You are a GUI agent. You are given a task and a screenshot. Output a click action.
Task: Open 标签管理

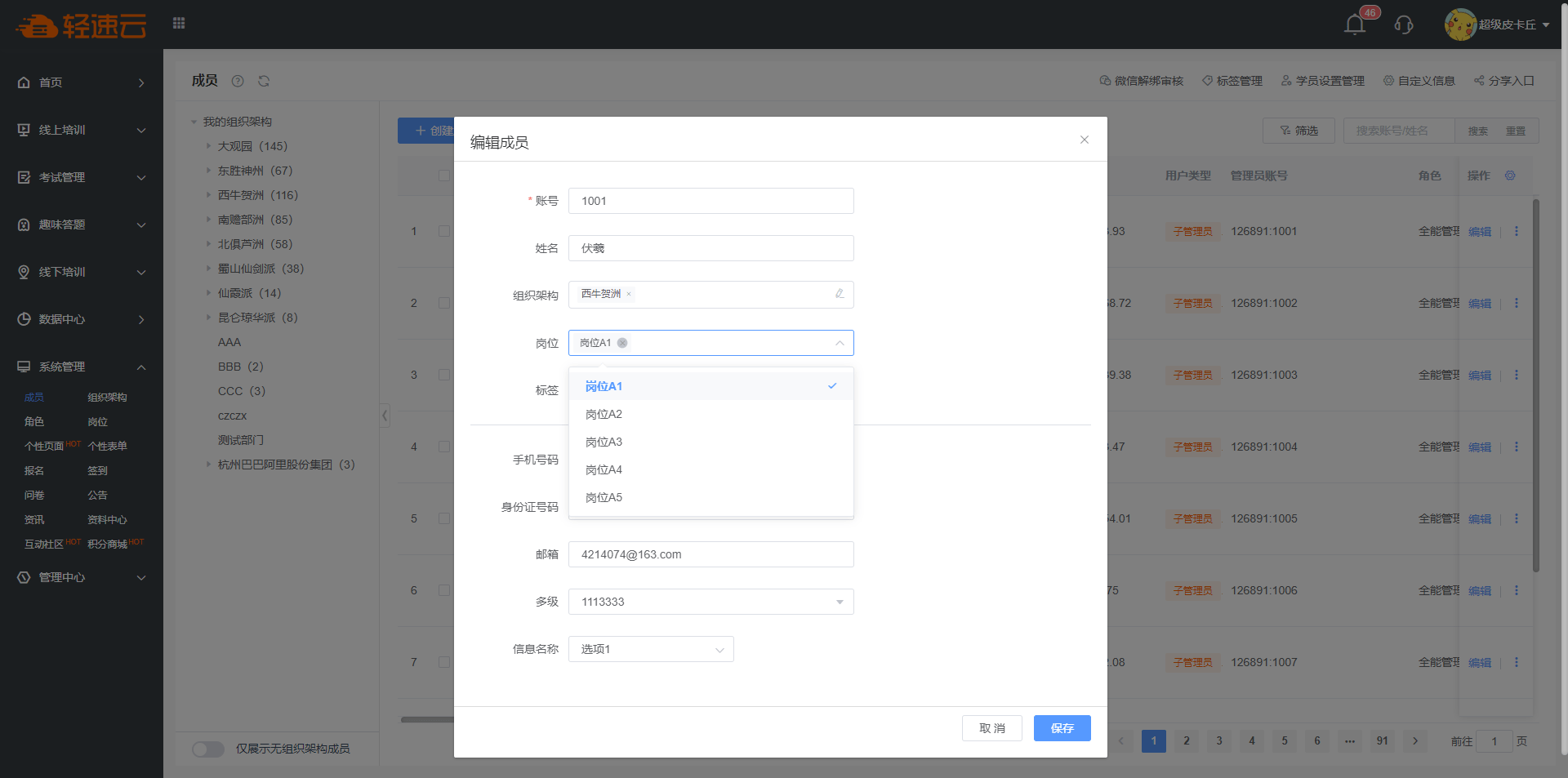coord(1232,81)
